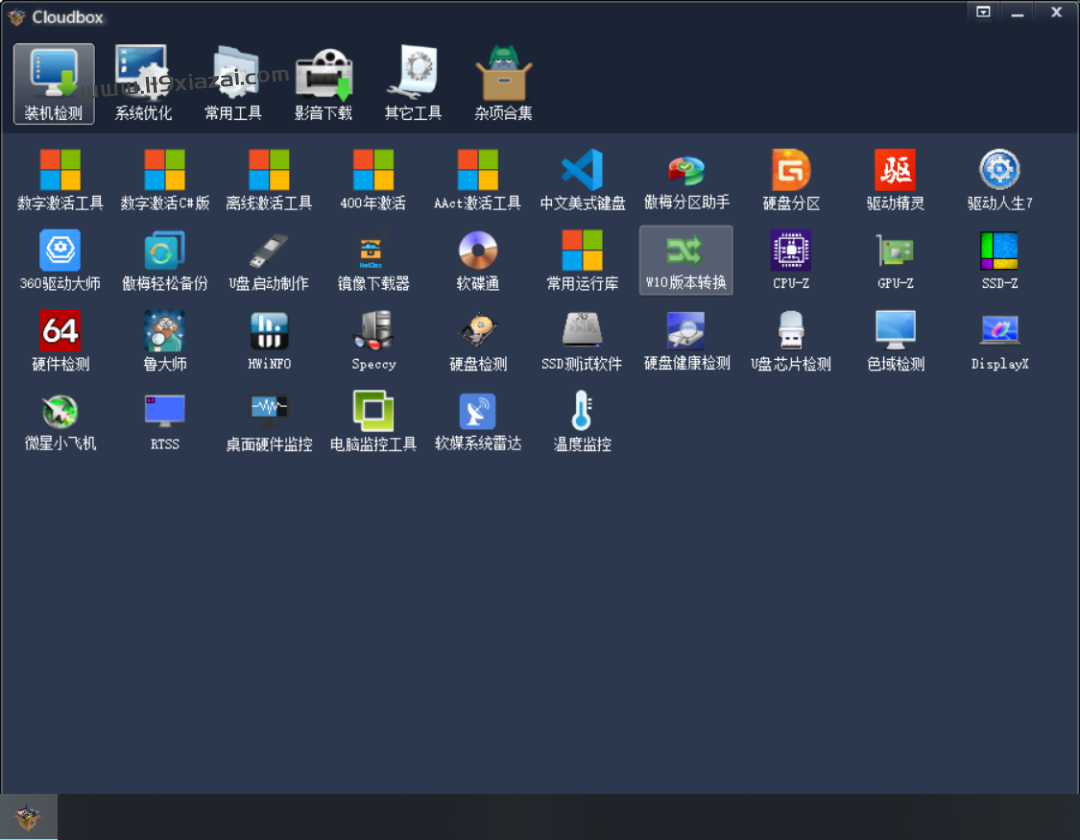Go to the 影音下载 tab
The height and width of the screenshot is (840, 1080).
pyautogui.click(x=323, y=84)
